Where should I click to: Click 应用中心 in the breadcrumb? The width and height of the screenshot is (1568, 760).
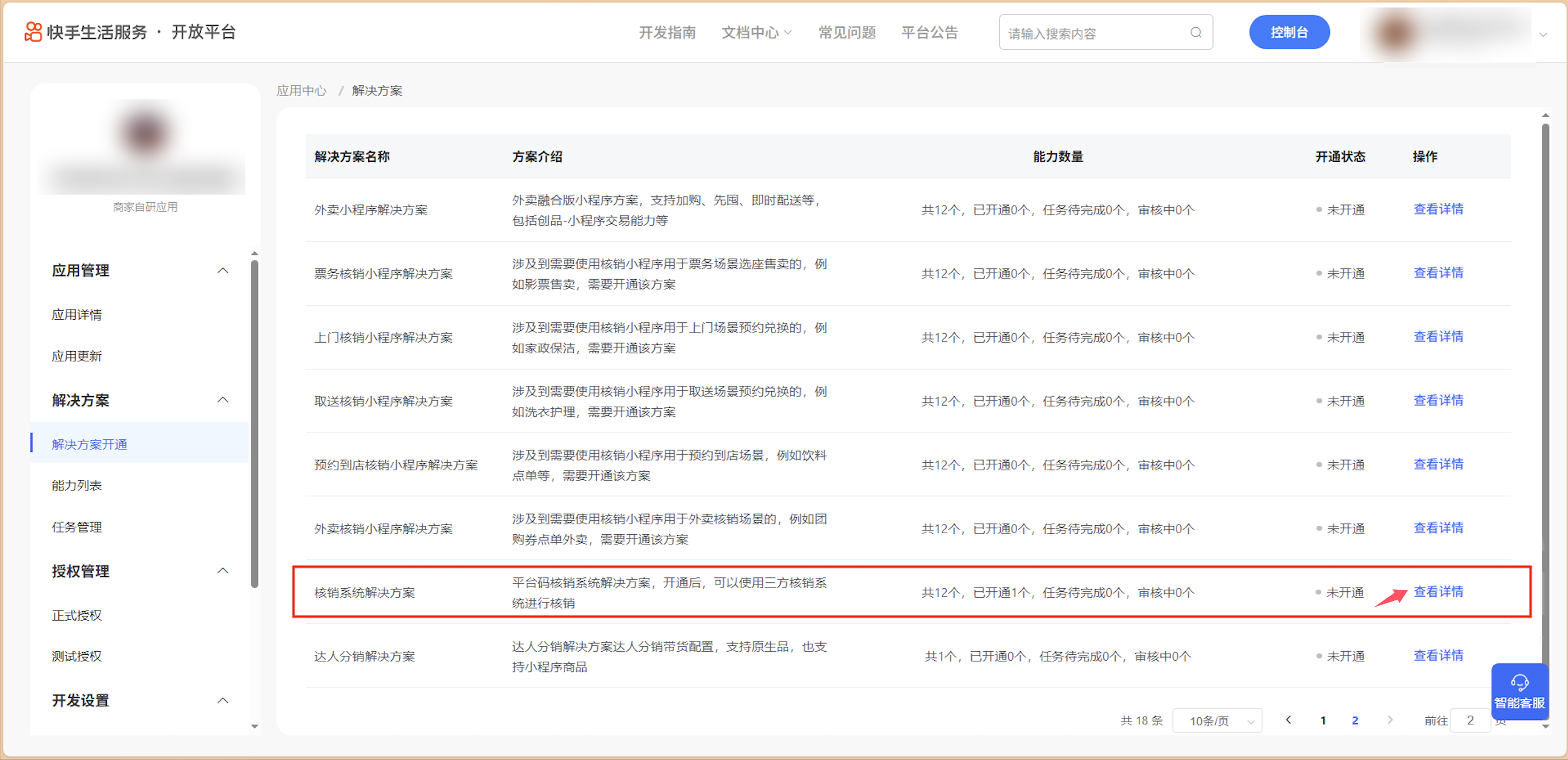[302, 91]
